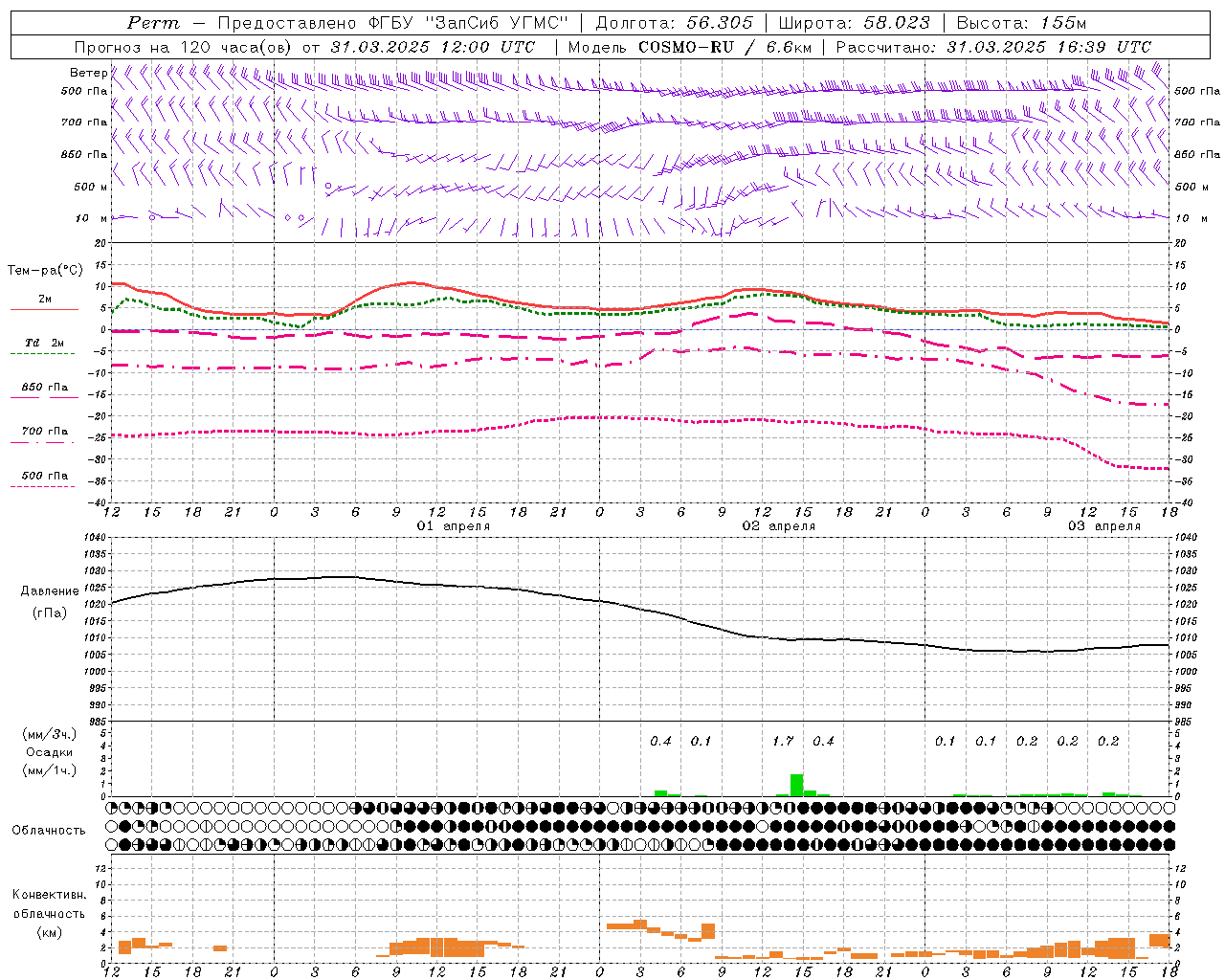Click the "Рассчитано: 31.03.2025 16:39 UTC" text

[993, 47]
